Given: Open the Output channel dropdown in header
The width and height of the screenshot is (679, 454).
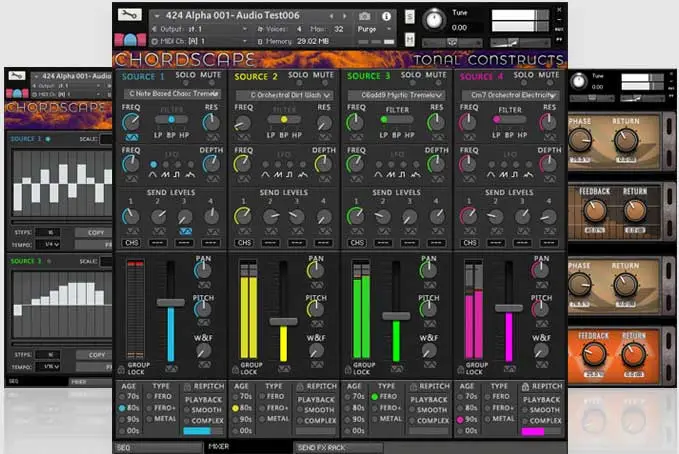Looking at the screenshot, I should pos(199,29).
